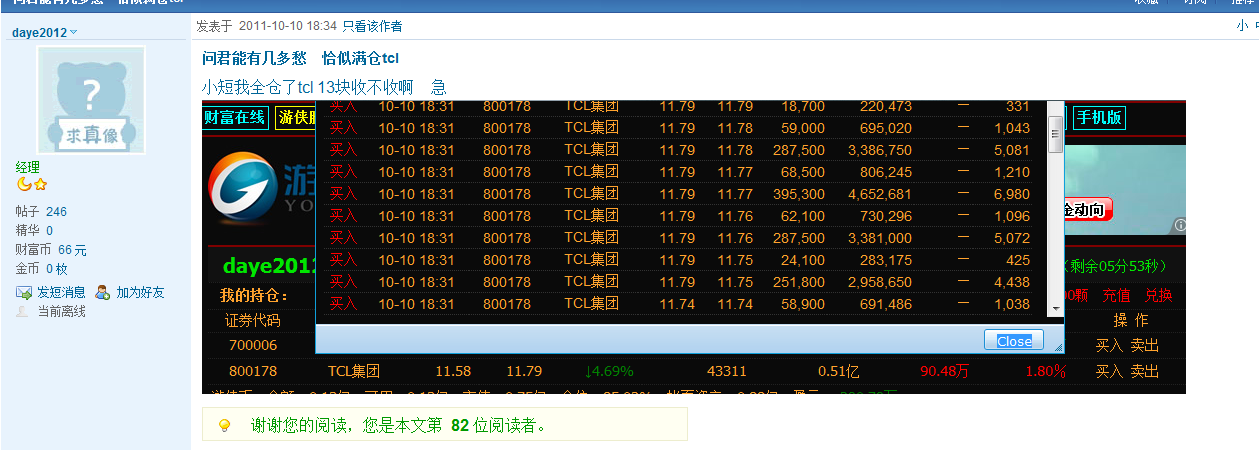Viewport: 1259px width, 450px height.
Task: Click the fee value 6,980 in popup
Action: coord(1012,194)
